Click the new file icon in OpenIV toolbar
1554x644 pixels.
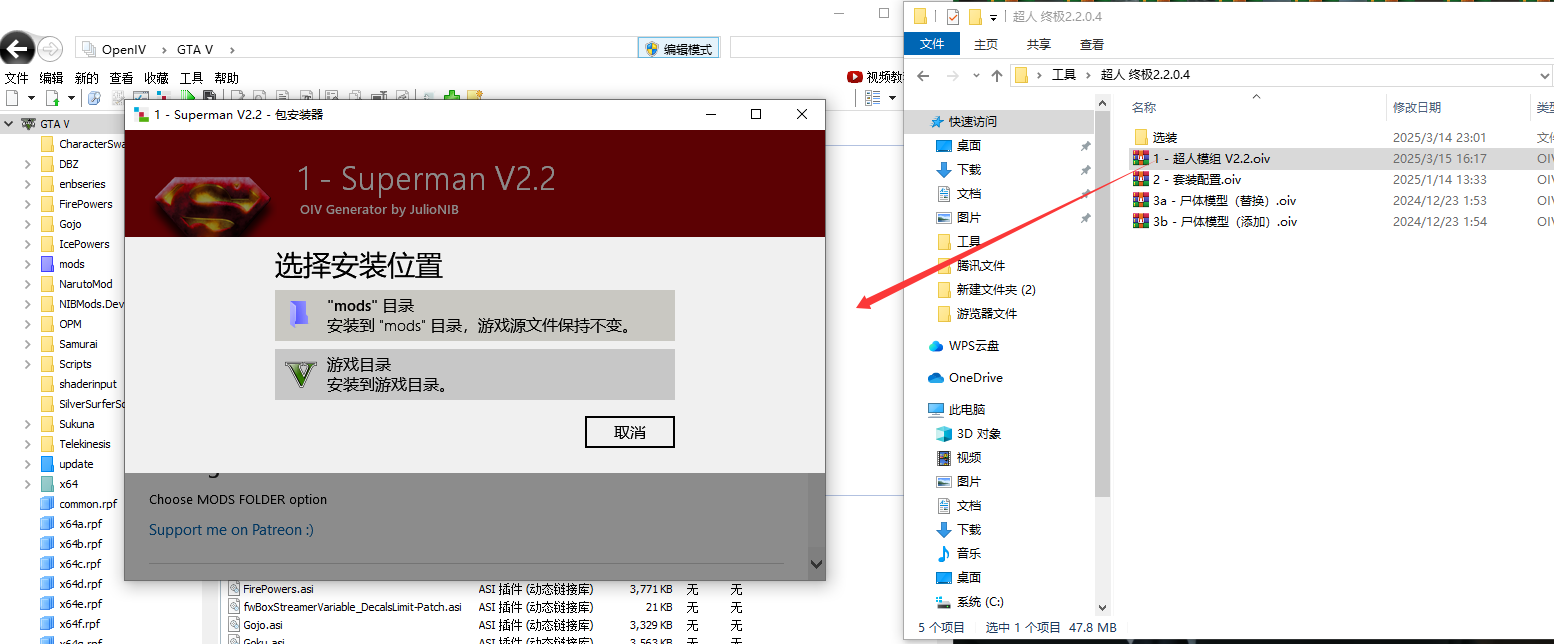tap(12, 97)
